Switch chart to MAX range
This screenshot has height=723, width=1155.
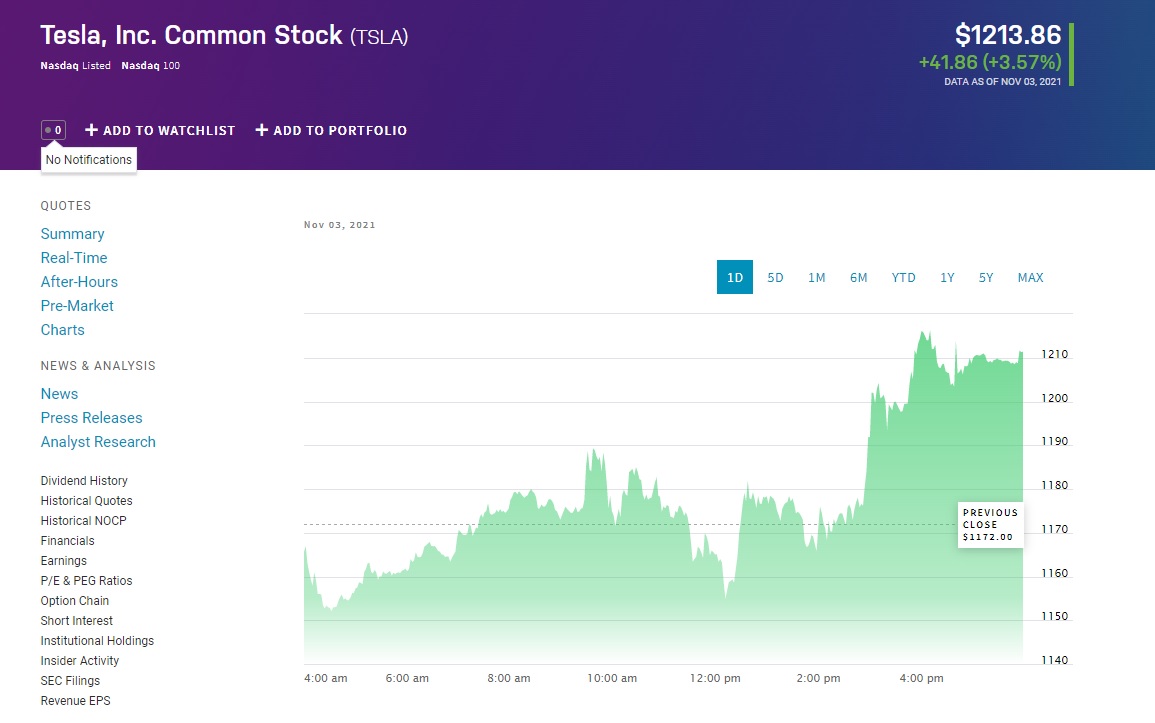(x=1030, y=277)
